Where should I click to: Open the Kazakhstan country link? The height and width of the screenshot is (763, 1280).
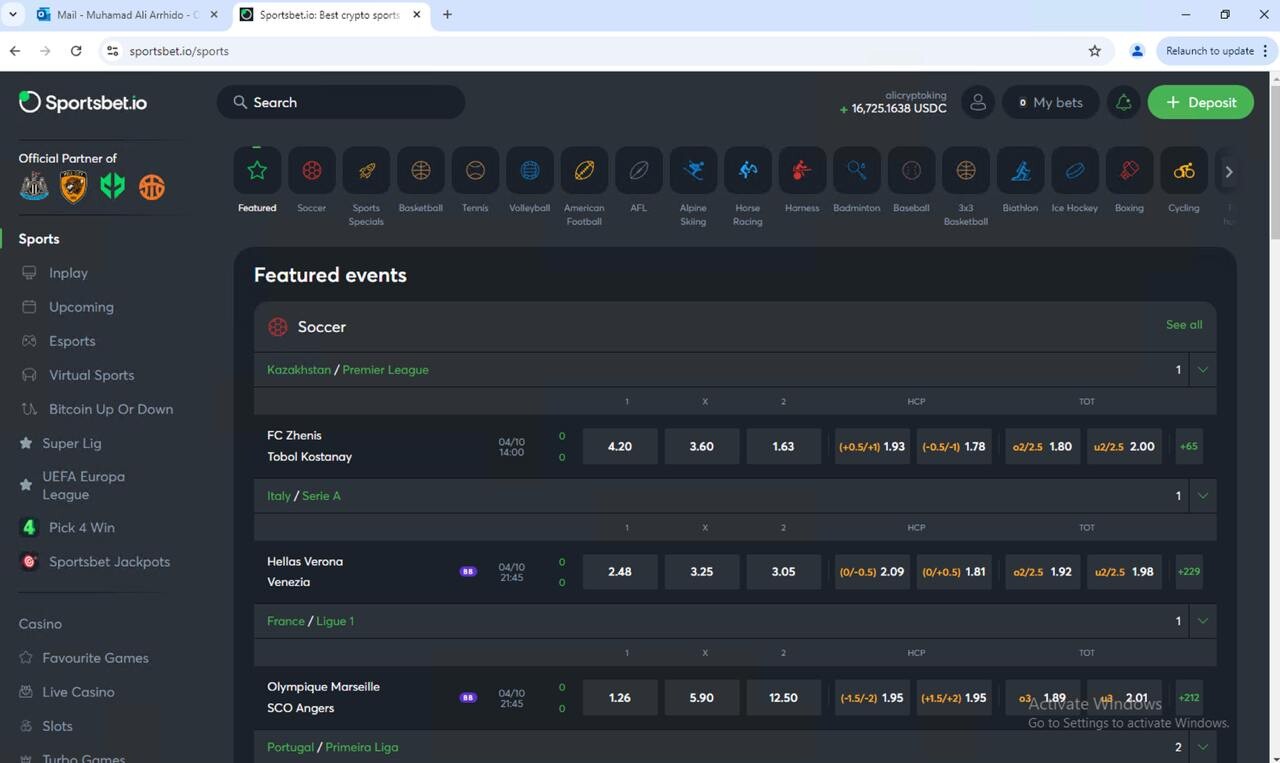(x=299, y=370)
